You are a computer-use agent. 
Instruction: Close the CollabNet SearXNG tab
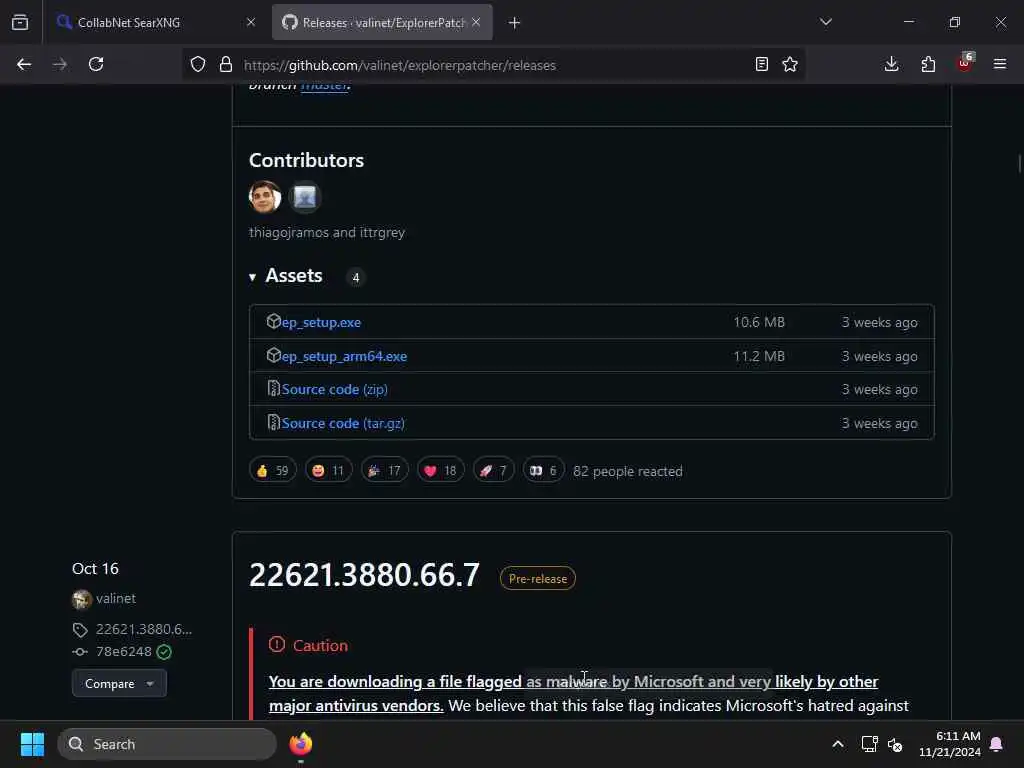pos(251,22)
